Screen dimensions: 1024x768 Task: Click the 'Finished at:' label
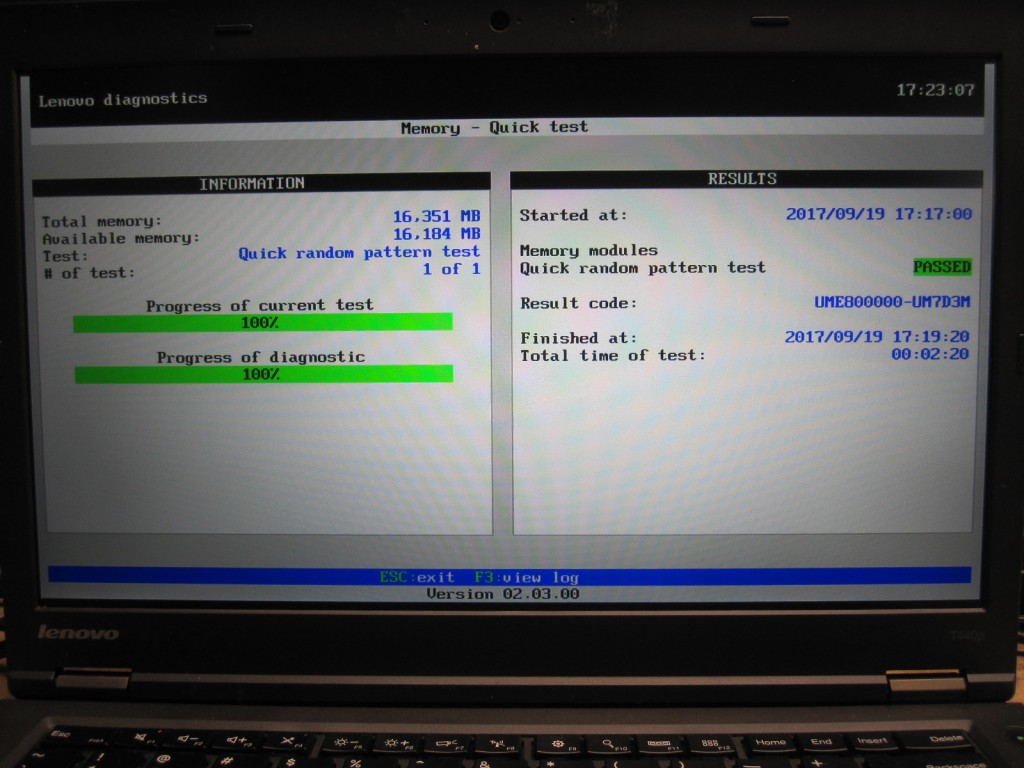578,338
